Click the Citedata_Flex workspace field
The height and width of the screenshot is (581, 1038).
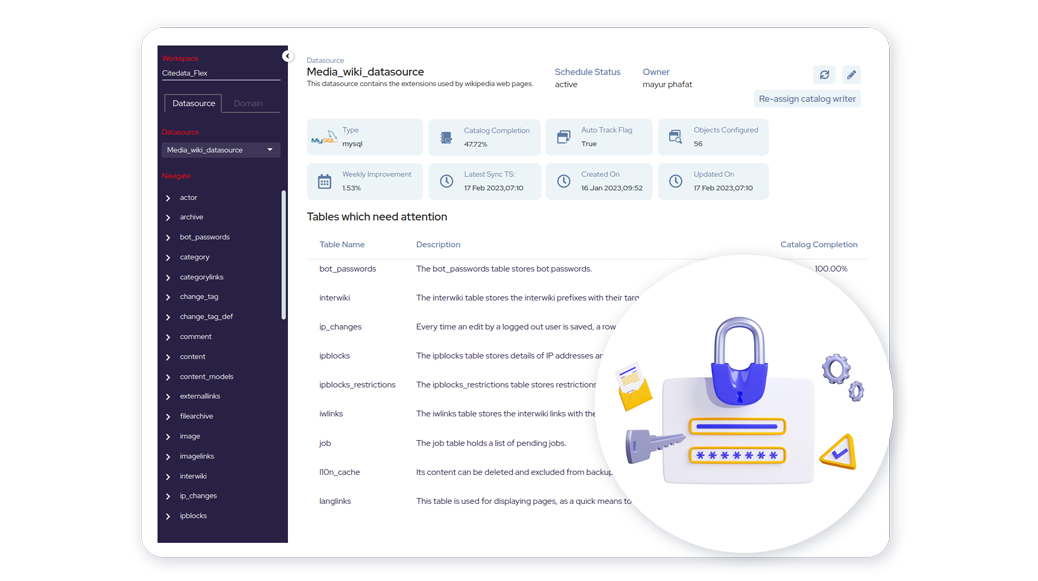point(220,73)
